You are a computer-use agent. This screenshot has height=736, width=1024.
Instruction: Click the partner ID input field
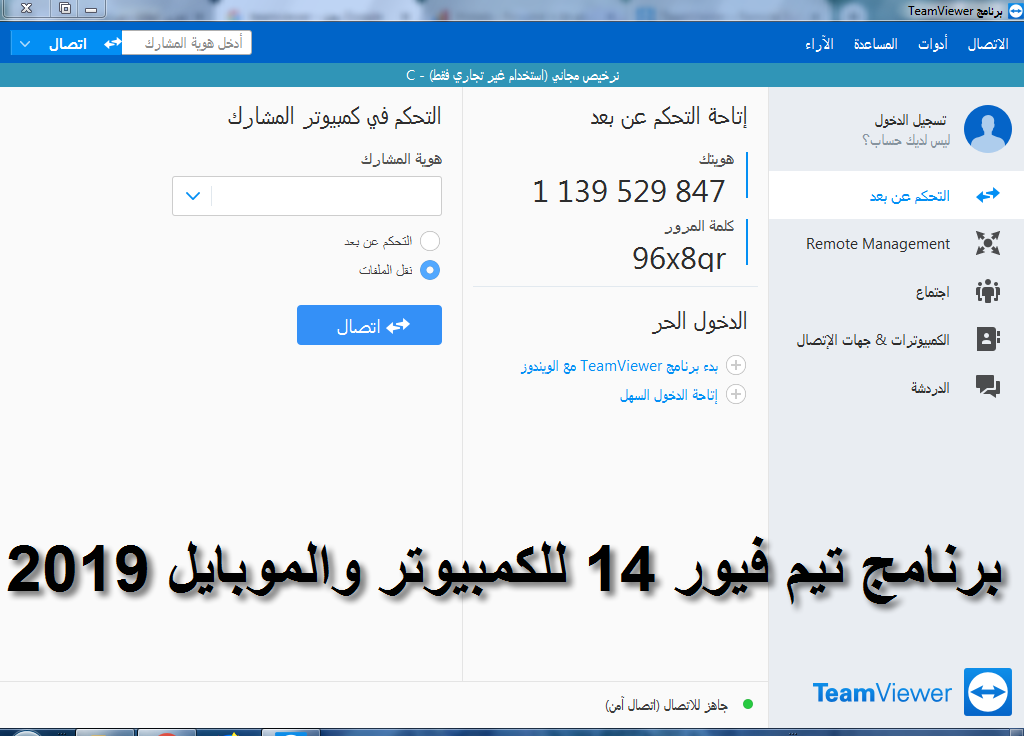(327, 196)
